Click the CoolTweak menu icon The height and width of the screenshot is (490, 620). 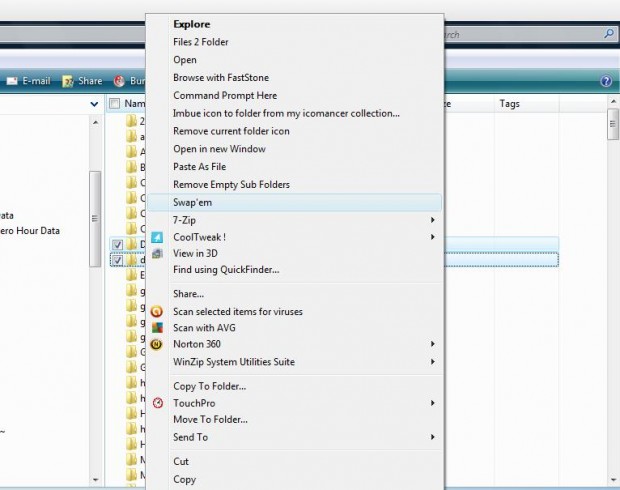tap(156, 237)
